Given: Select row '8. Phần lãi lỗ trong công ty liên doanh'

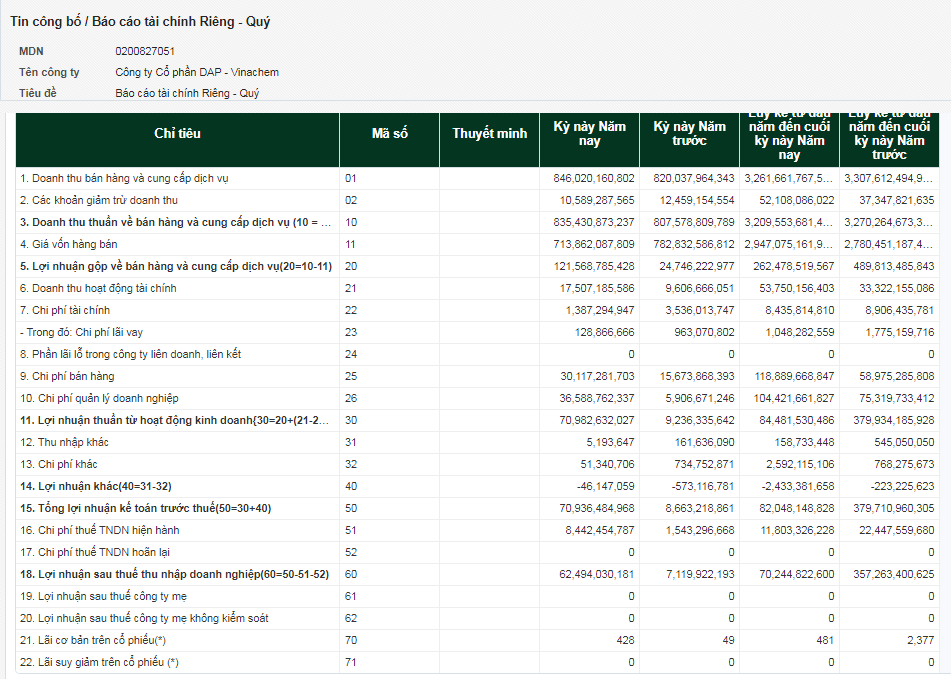Looking at the screenshot, I should click(x=477, y=354).
